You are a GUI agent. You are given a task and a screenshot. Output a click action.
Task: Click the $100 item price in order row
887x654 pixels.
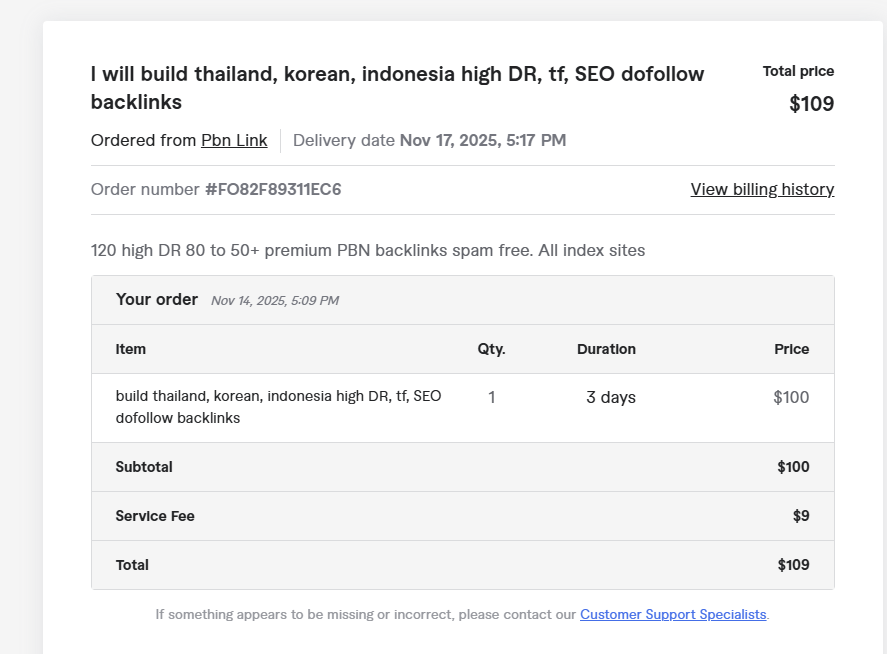coord(791,398)
